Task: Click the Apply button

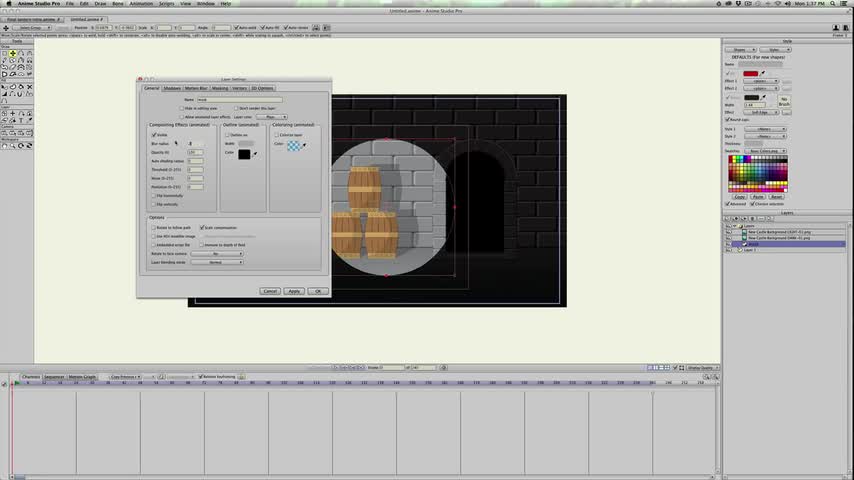Action: point(293,291)
